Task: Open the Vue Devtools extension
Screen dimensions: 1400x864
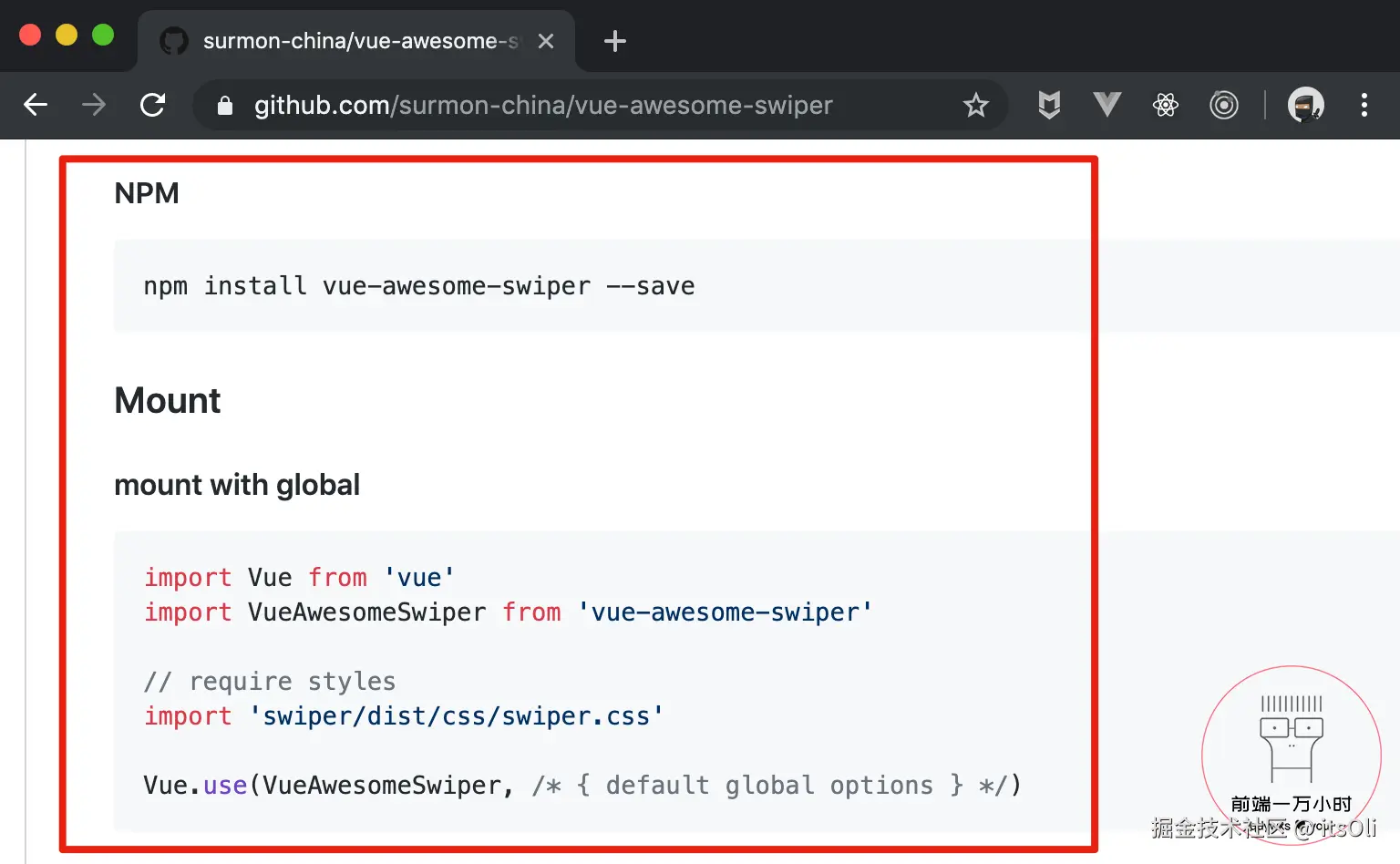Action: 1107,105
